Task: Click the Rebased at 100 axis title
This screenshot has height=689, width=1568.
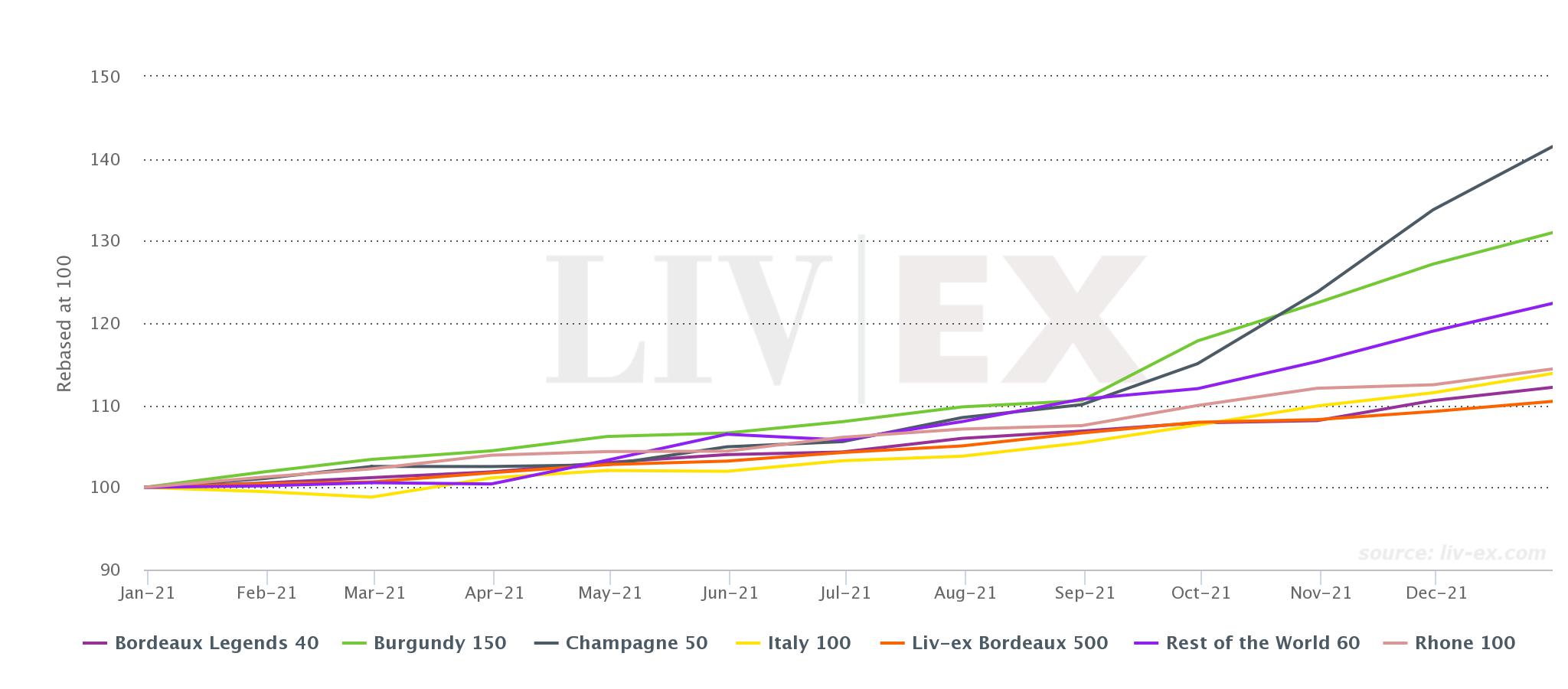Action: coord(64,324)
